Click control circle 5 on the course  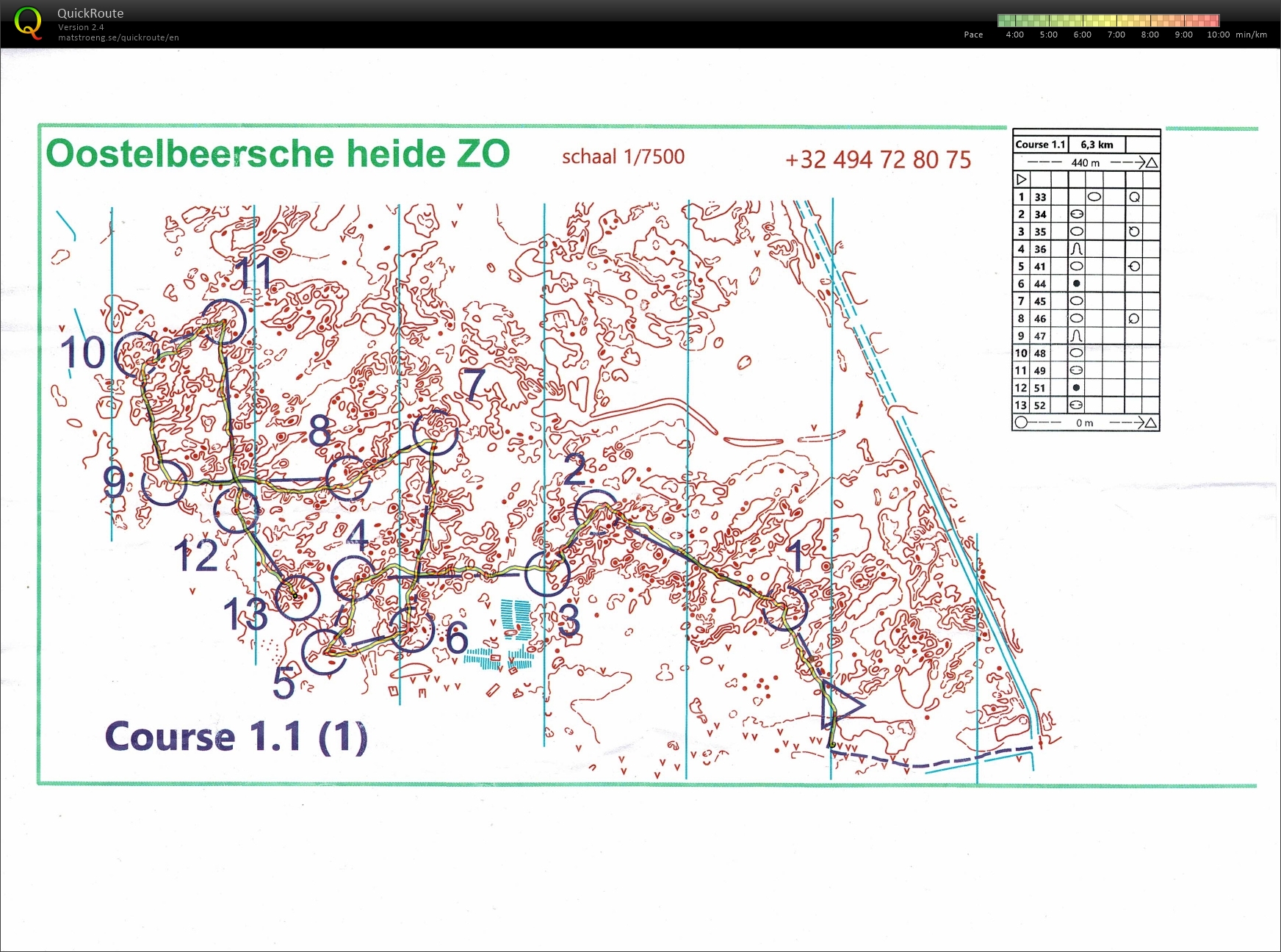pyautogui.click(x=325, y=652)
